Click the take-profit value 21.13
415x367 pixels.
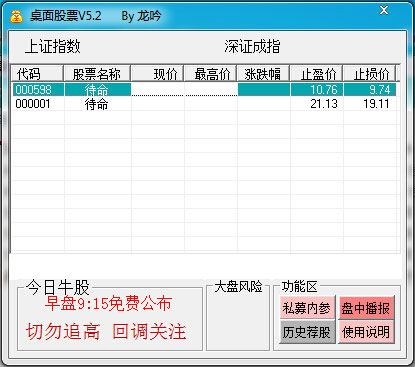(x=324, y=104)
